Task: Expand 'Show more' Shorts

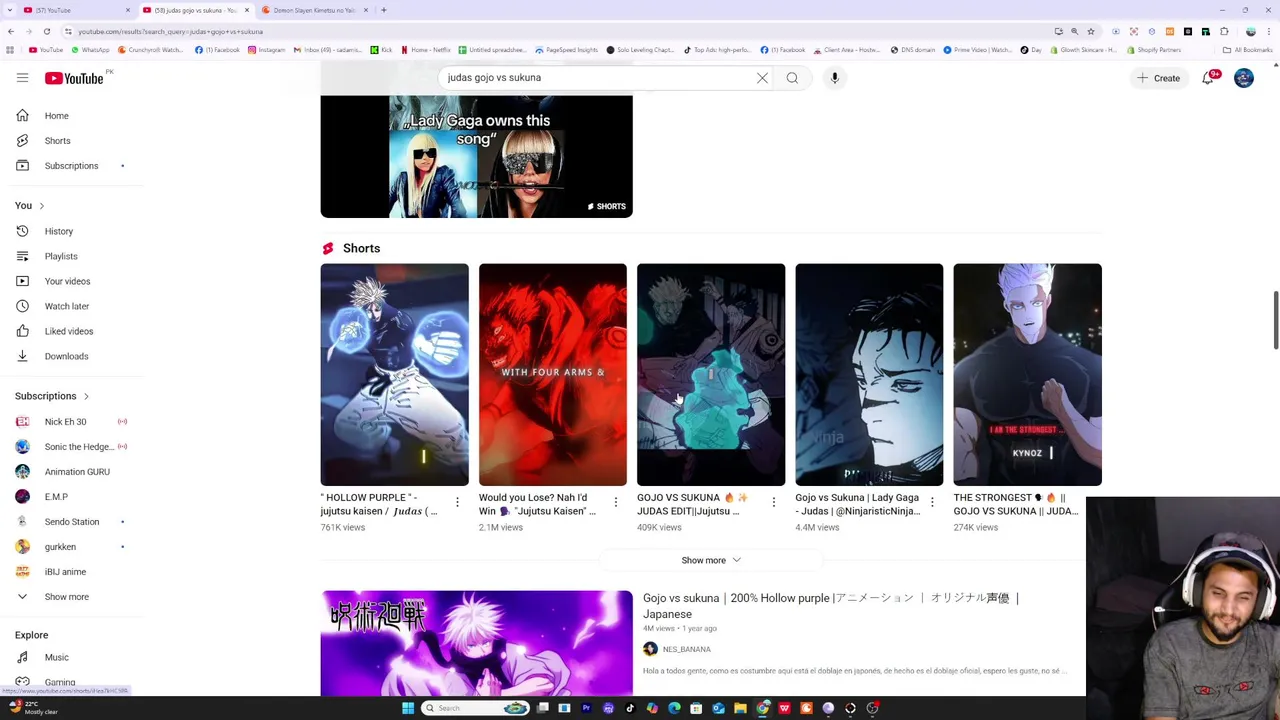Action: pos(711,560)
